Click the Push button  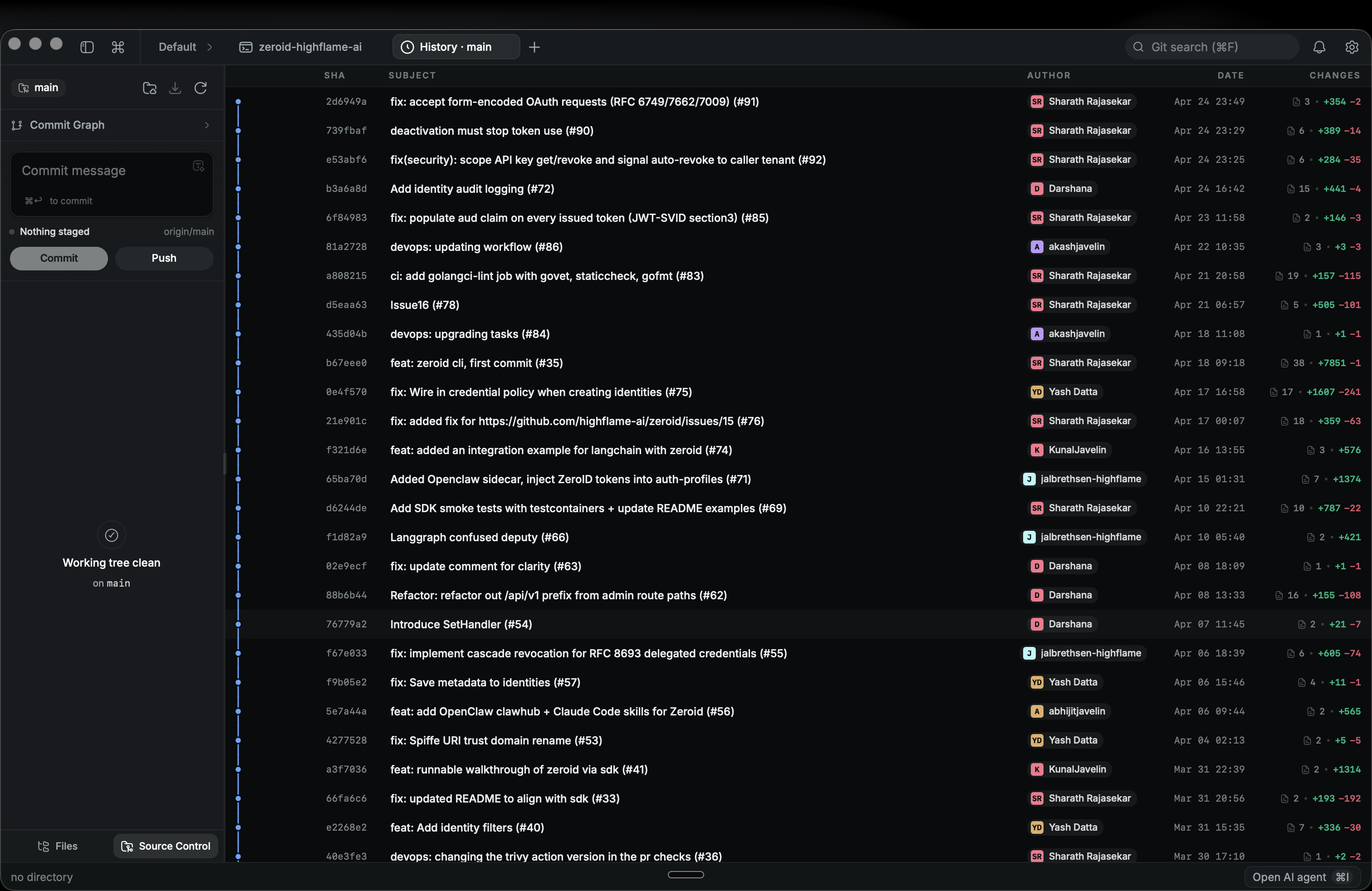[164, 258]
